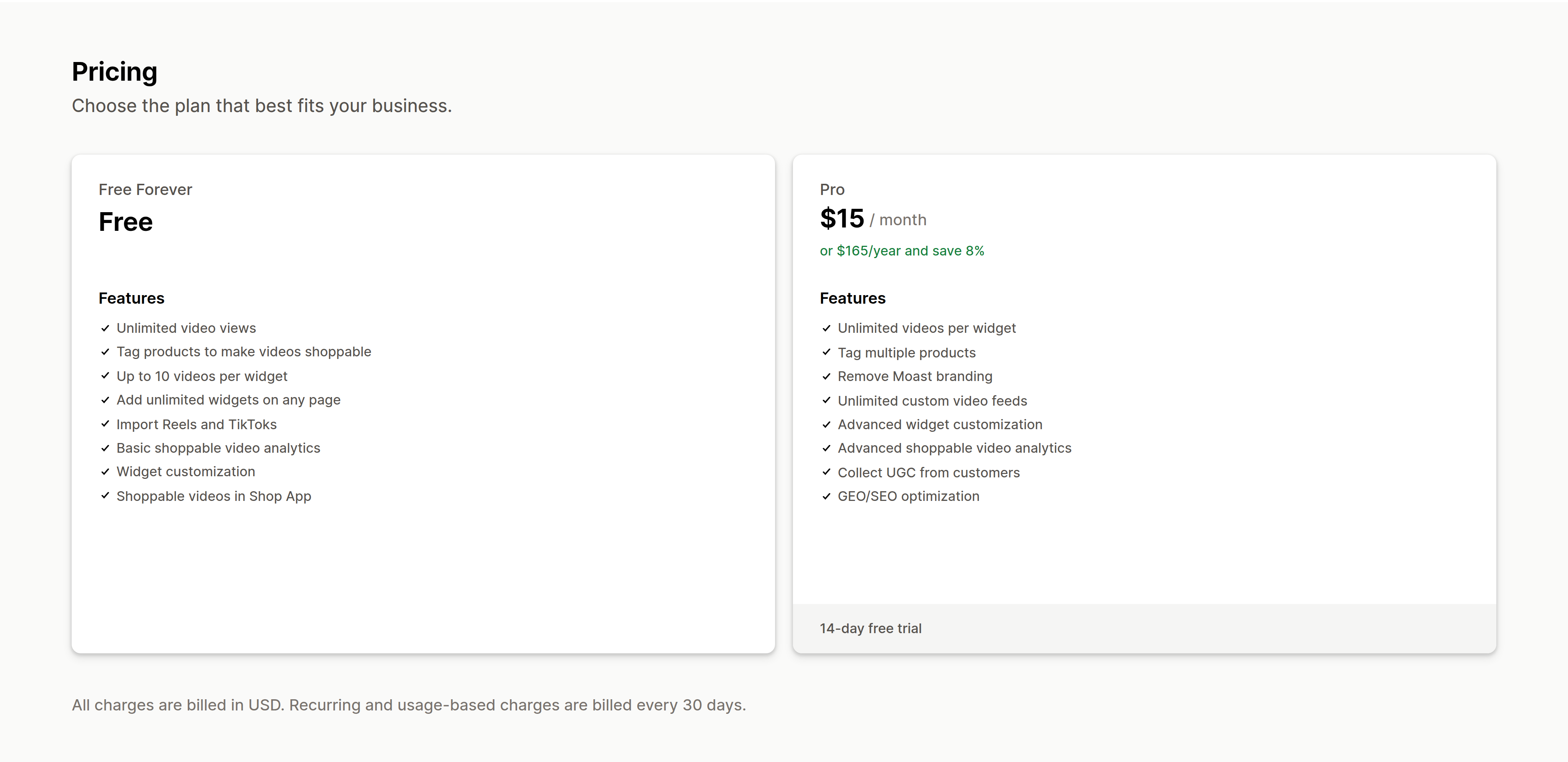This screenshot has width=1568, height=762.
Task: Click checkmark beside Add unlimited widgets on any page
Action: pyautogui.click(x=105, y=400)
